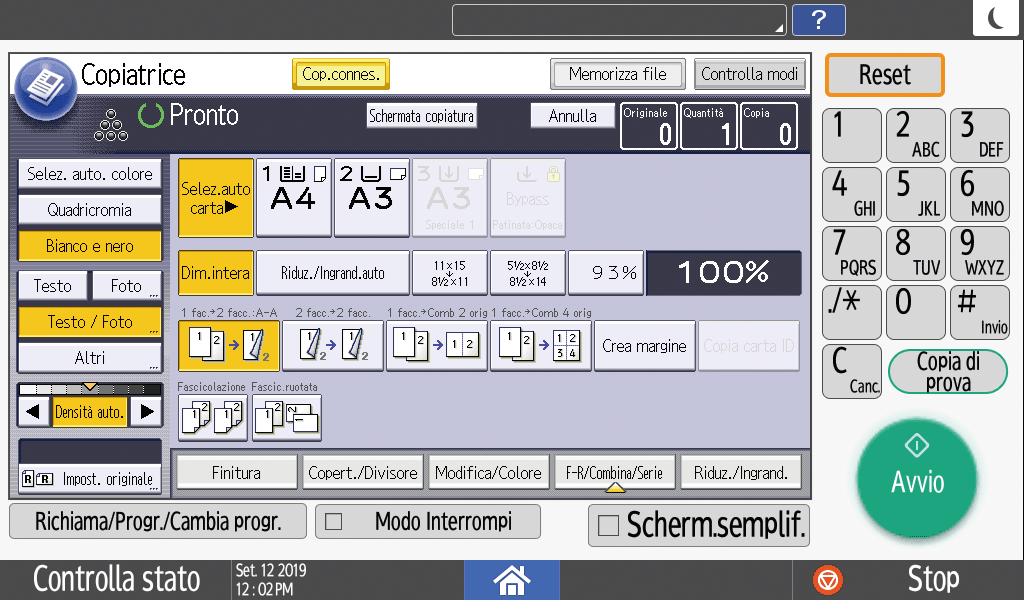This screenshot has height=600, width=1024.
Task: Select Bianco e nero color mode
Action: 89,246
